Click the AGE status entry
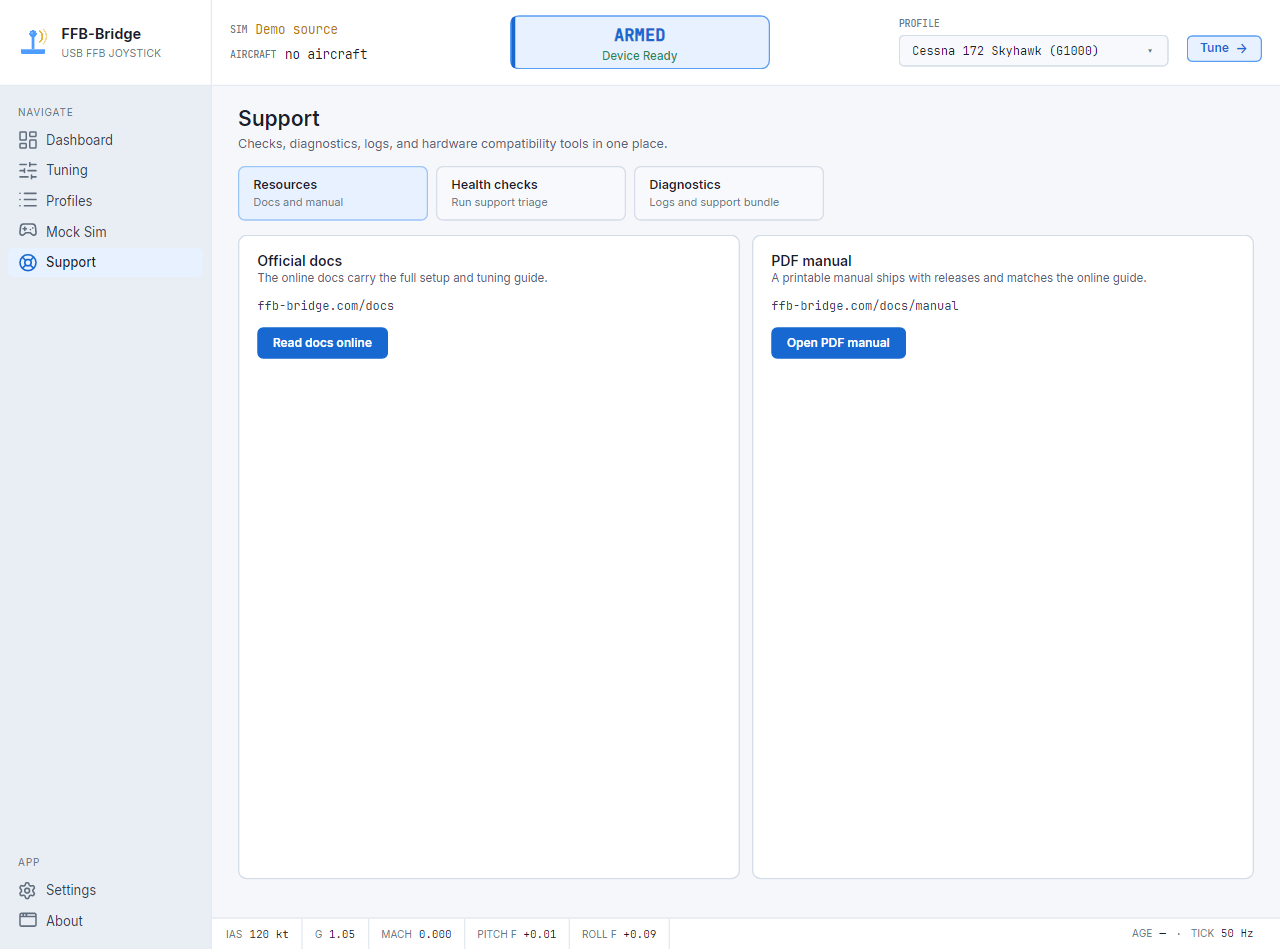The image size is (1280, 949). (x=1149, y=934)
